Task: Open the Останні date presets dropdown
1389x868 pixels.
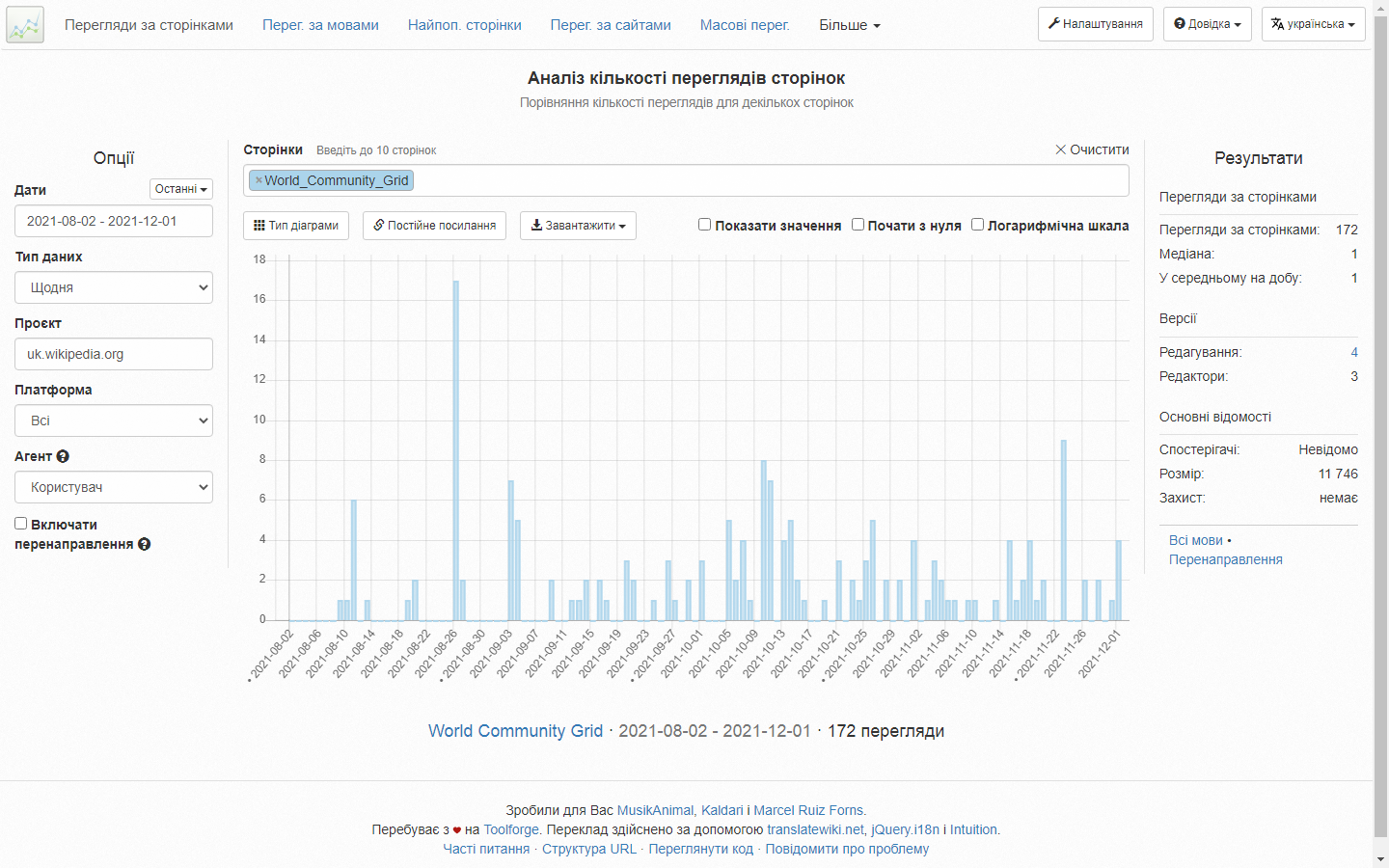Action: pyautogui.click(x=180, y=189)
